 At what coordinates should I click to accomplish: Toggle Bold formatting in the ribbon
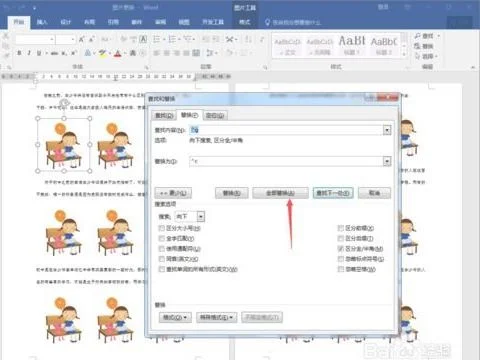(19, 53)
